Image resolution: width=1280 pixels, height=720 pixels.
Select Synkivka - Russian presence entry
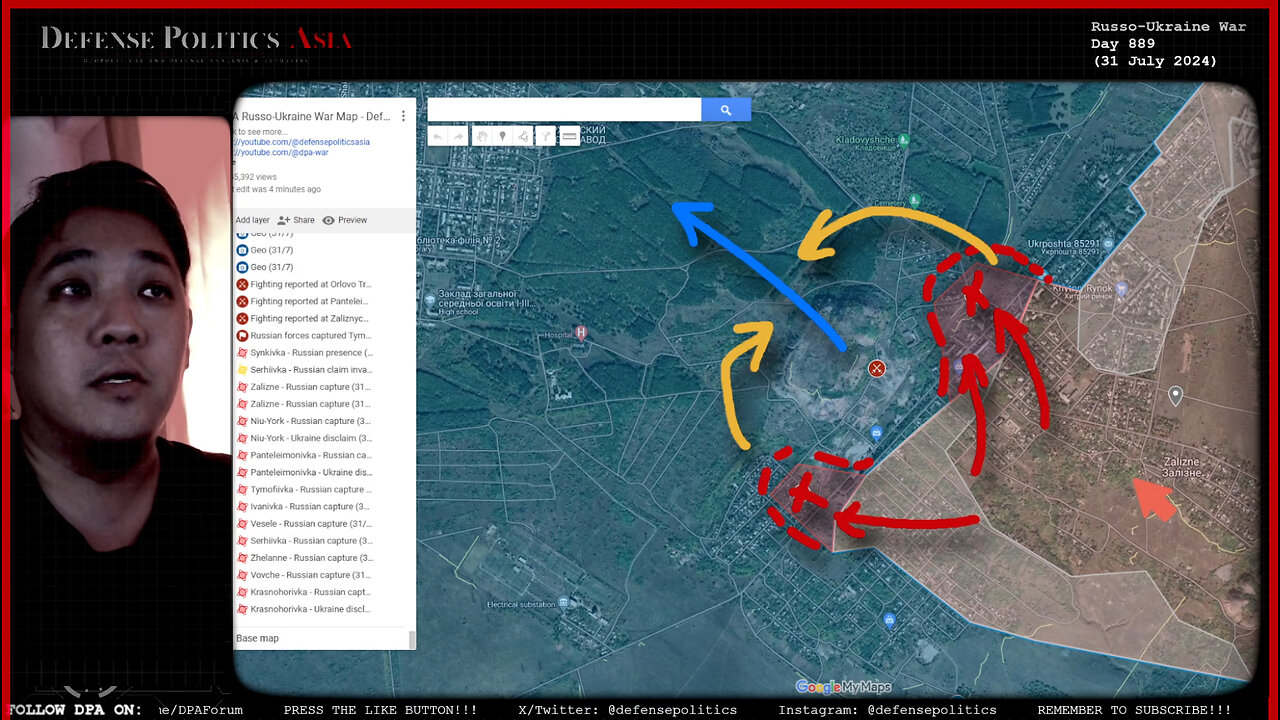pyautogui.click(x=305, y=352)
